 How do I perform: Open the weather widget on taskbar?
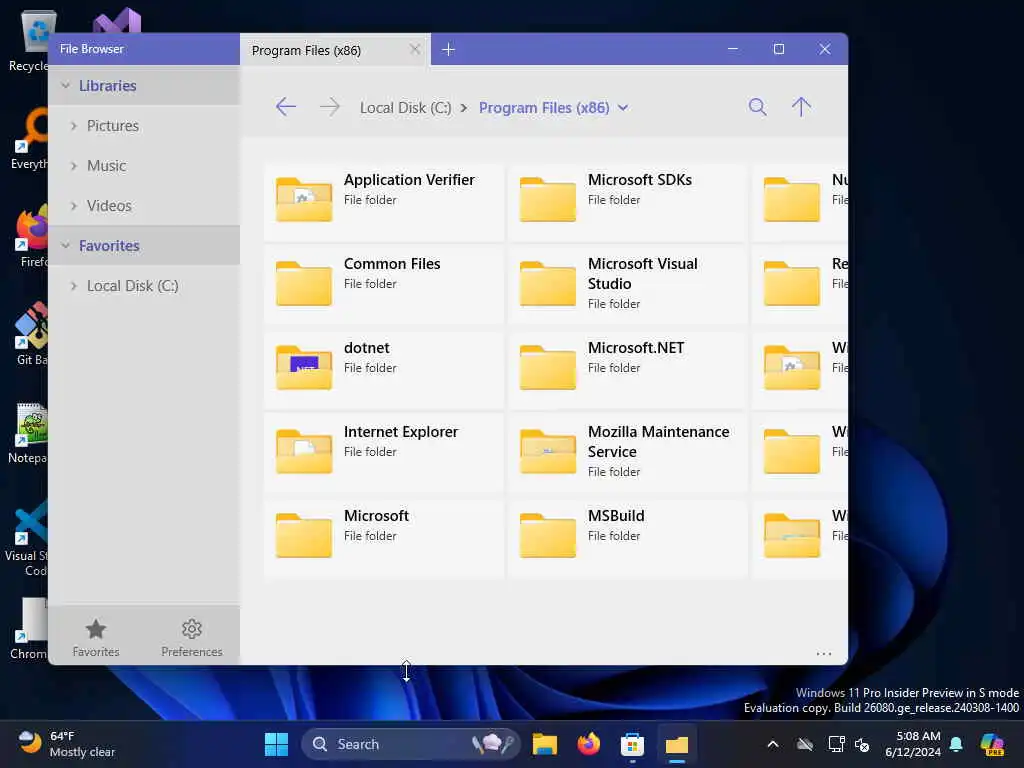[x=67, y=744]
